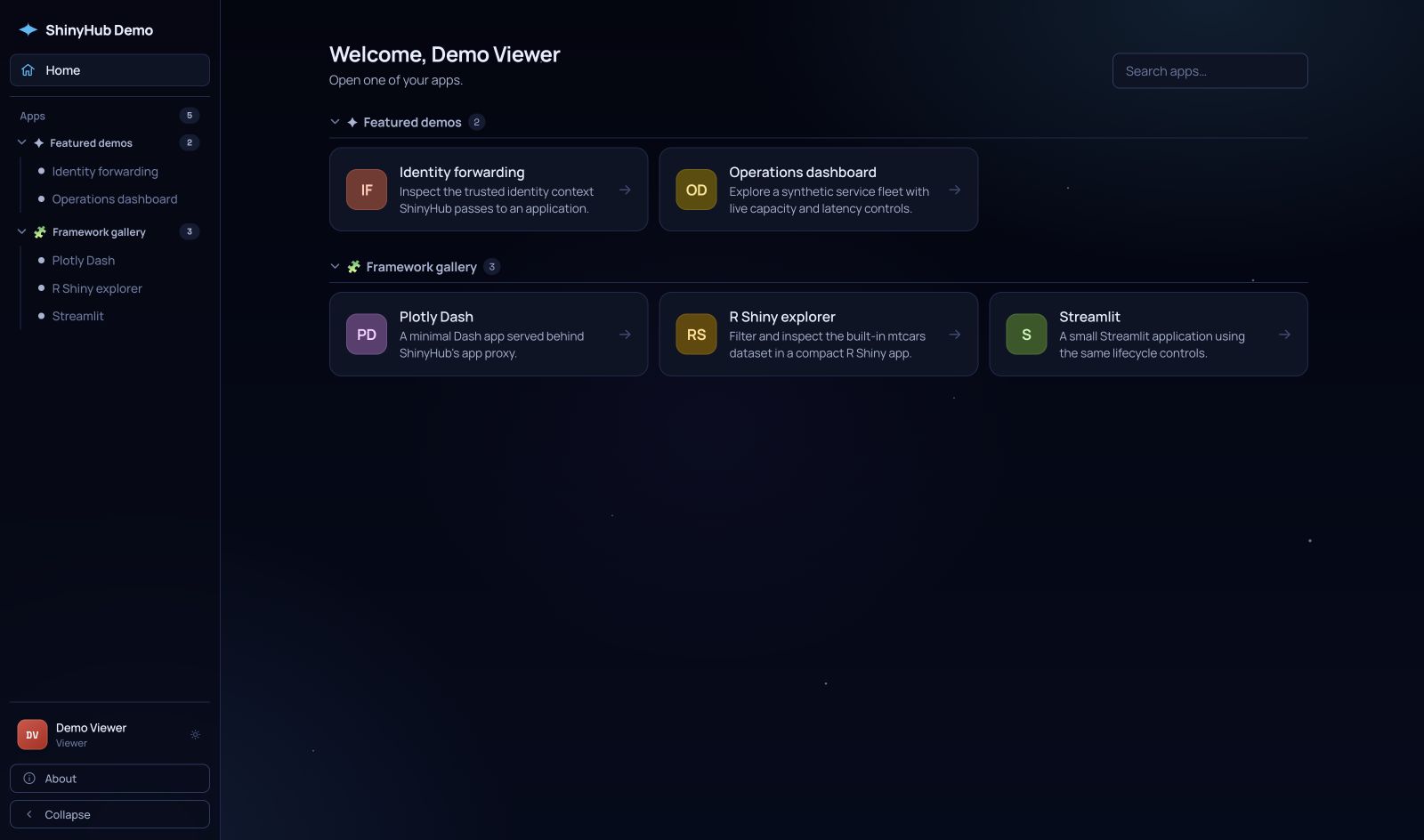
Task: Open the Streamlit card title
Action: click(1089, 317)
